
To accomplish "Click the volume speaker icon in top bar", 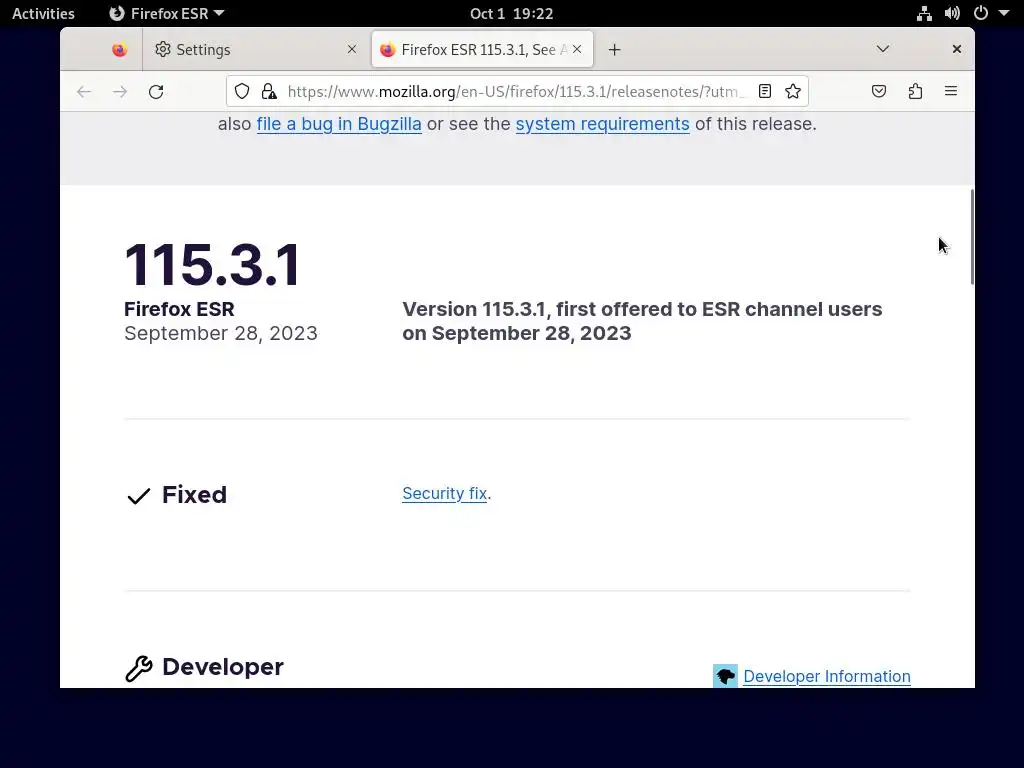I will tap(952, 13).
